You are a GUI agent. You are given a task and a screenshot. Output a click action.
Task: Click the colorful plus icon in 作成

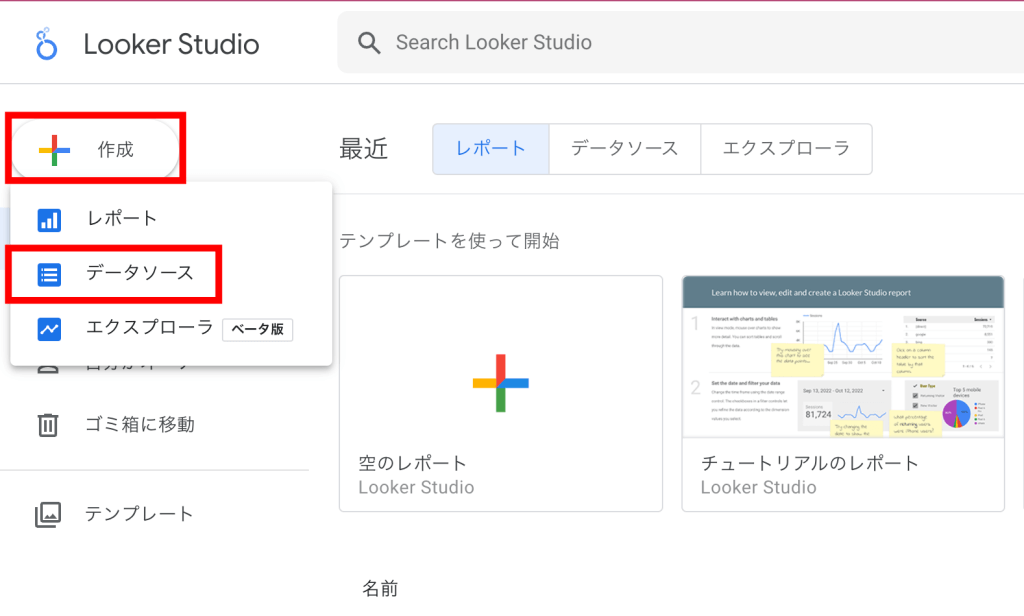point(54,150)
